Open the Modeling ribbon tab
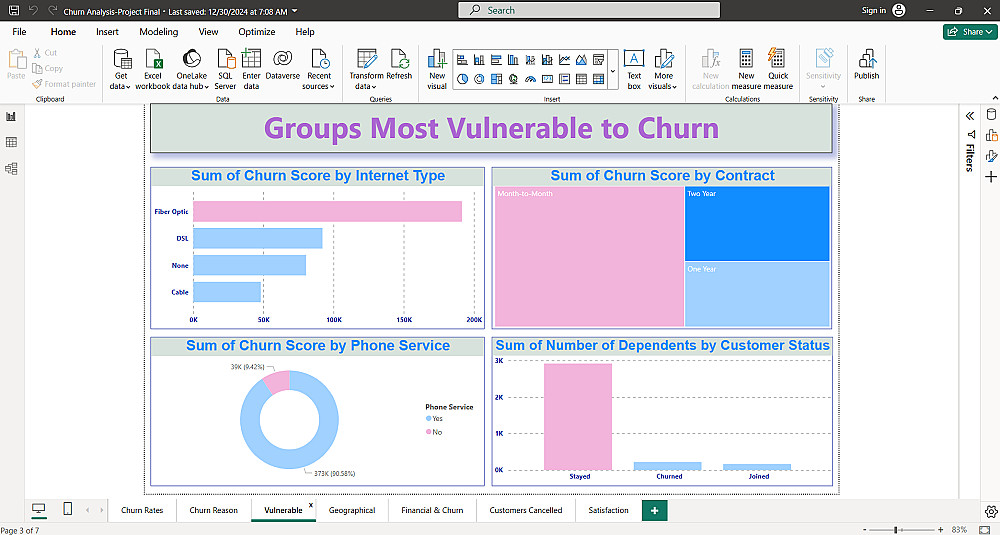The height and width of the screenshot is (535, 1000). coord(159,32)
